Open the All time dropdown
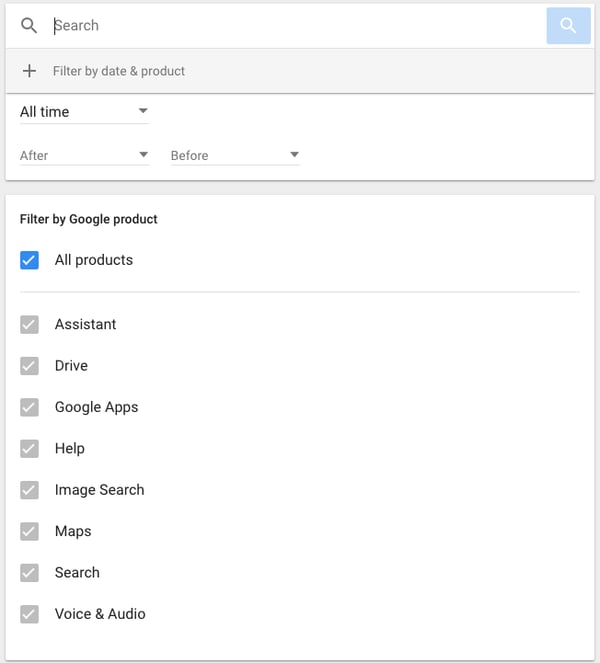This screenshot has width=600, height=663. coord(84,111)
